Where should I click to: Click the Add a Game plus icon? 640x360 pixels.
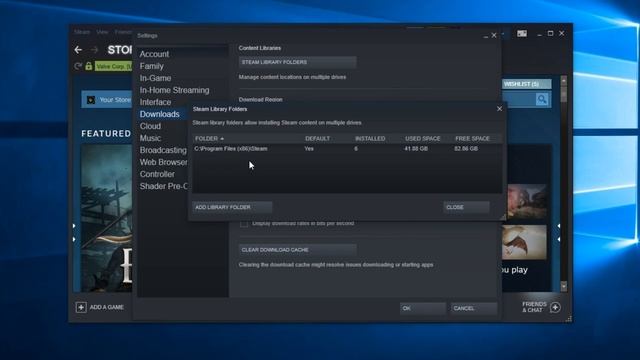point(81,307)
